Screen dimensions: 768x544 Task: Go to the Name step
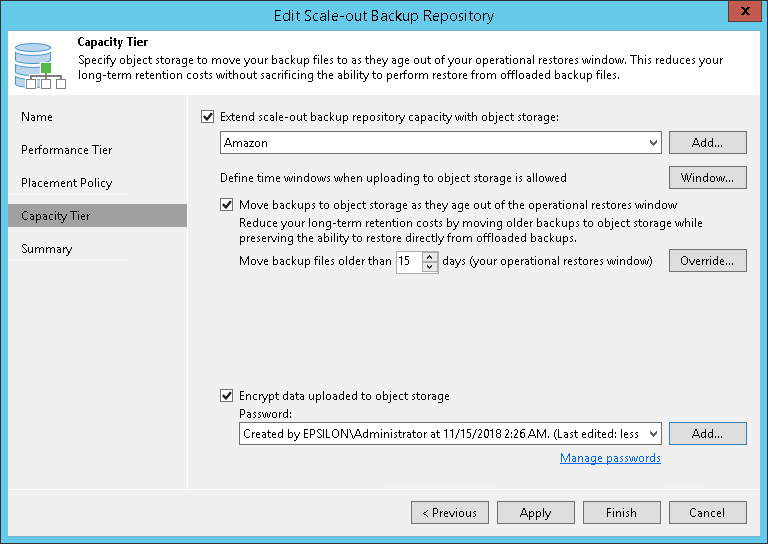pos(37,117)
